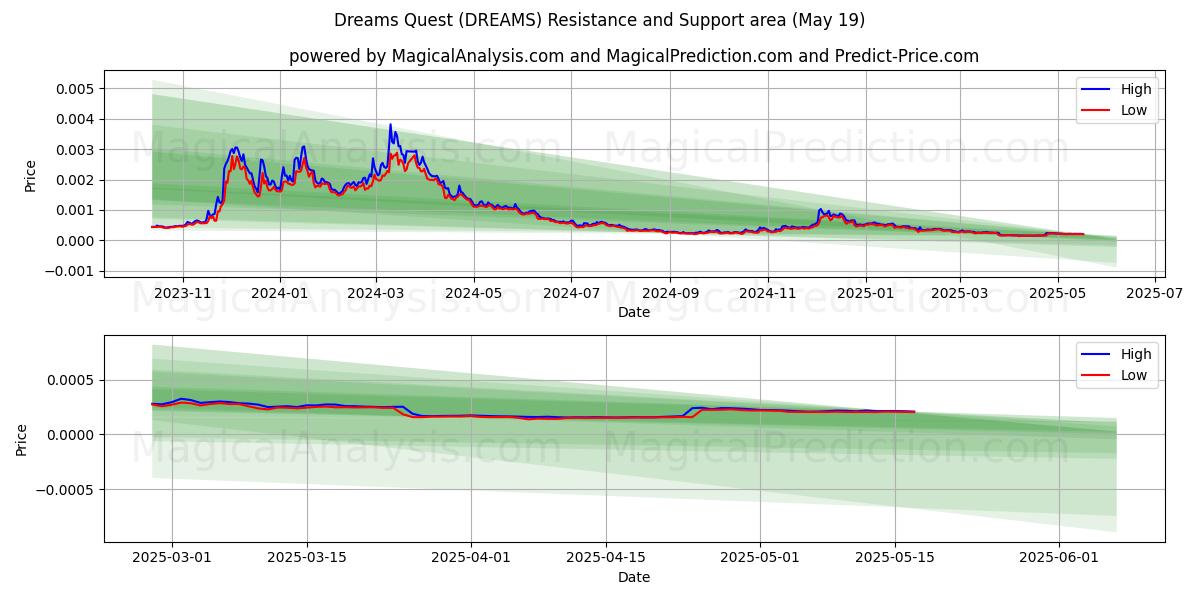Click the '0.003' y-axis label
The image size is (1200, 600).
coord(75,150)
